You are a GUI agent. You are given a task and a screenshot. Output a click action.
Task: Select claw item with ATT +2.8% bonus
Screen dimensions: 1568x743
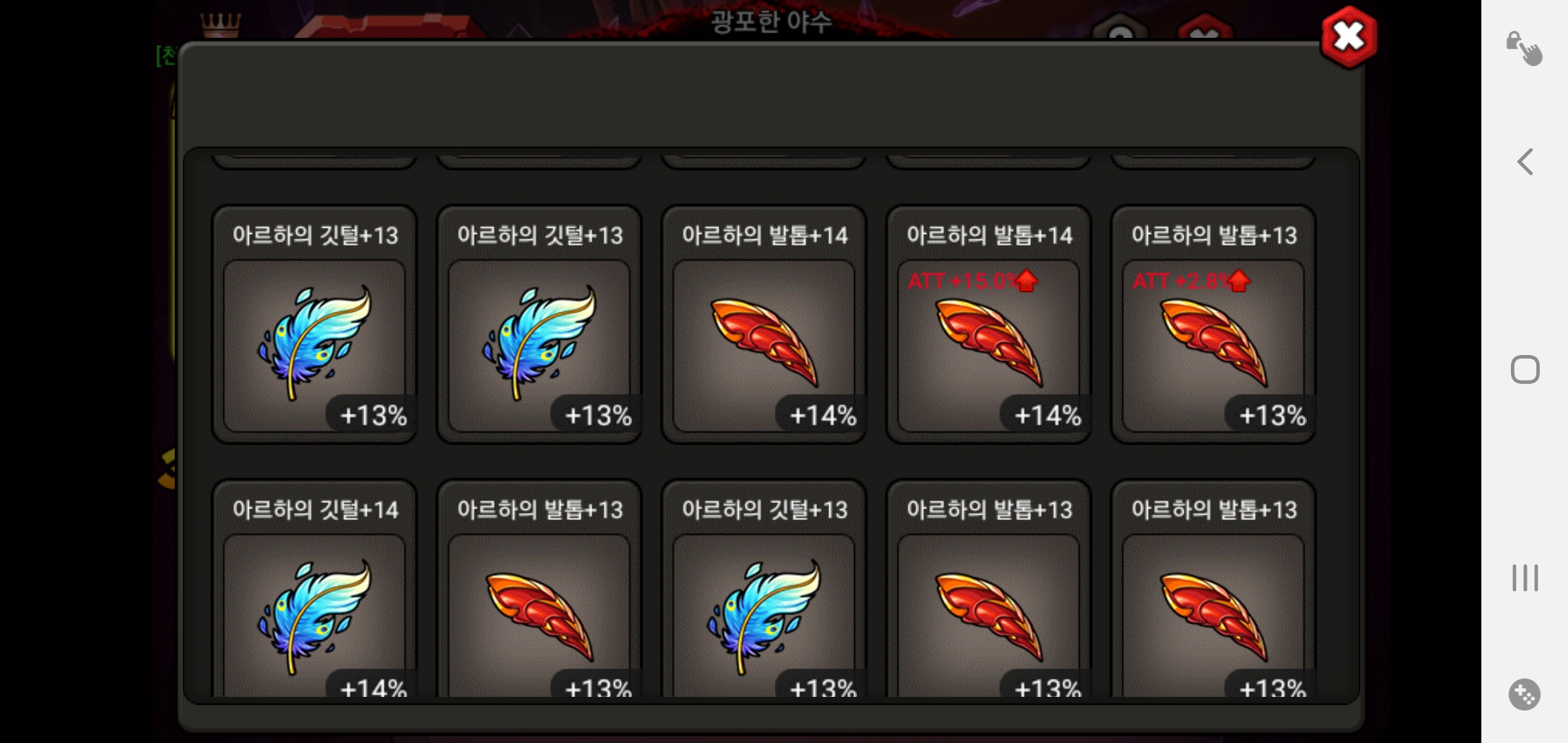(x=1214, y=324)
